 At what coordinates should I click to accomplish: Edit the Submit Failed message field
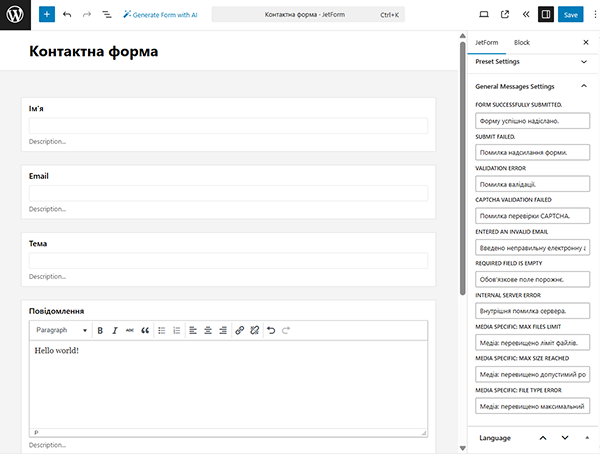click(x=532, y=152)
